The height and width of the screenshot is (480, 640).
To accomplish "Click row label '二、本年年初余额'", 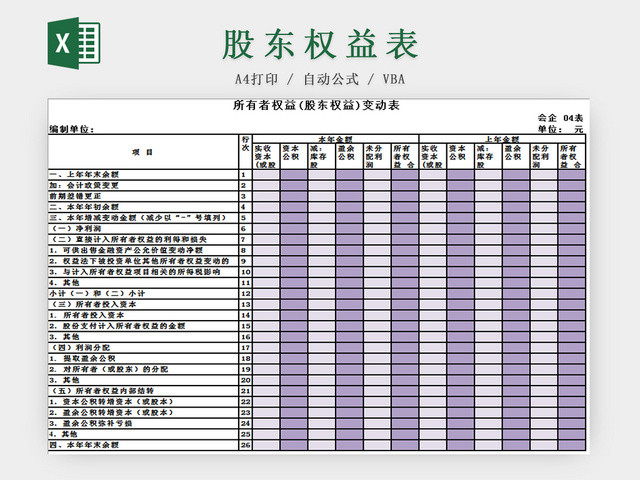I will coord(84,207).
